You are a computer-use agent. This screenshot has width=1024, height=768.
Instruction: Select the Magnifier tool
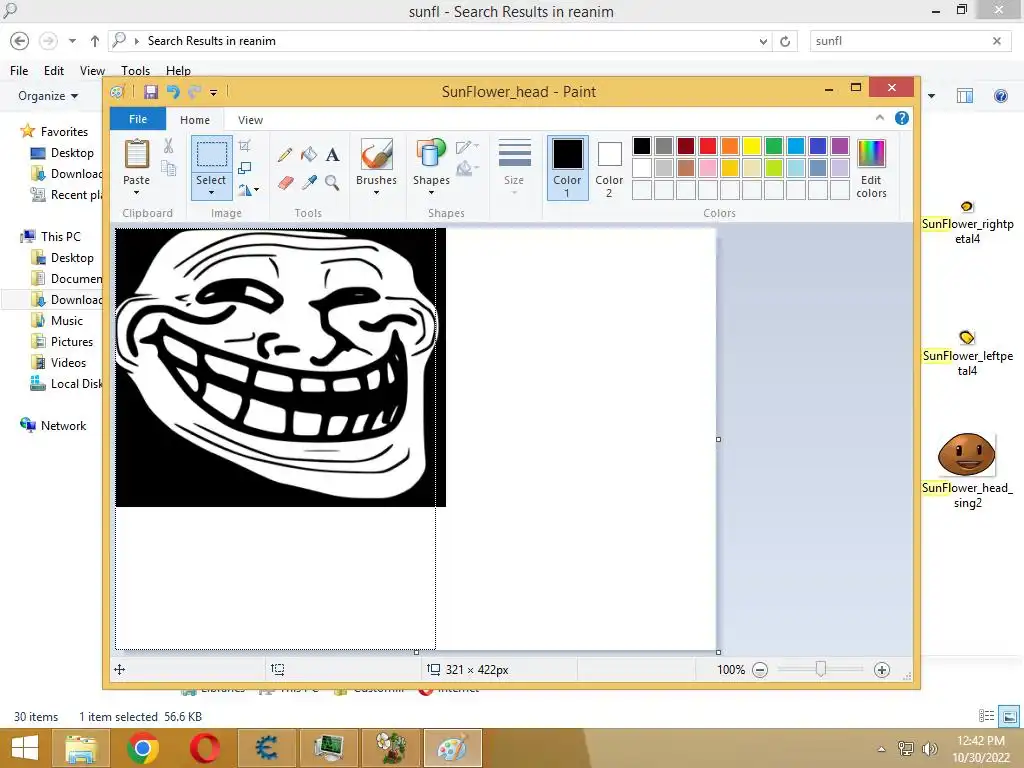(x=332, y=182)
